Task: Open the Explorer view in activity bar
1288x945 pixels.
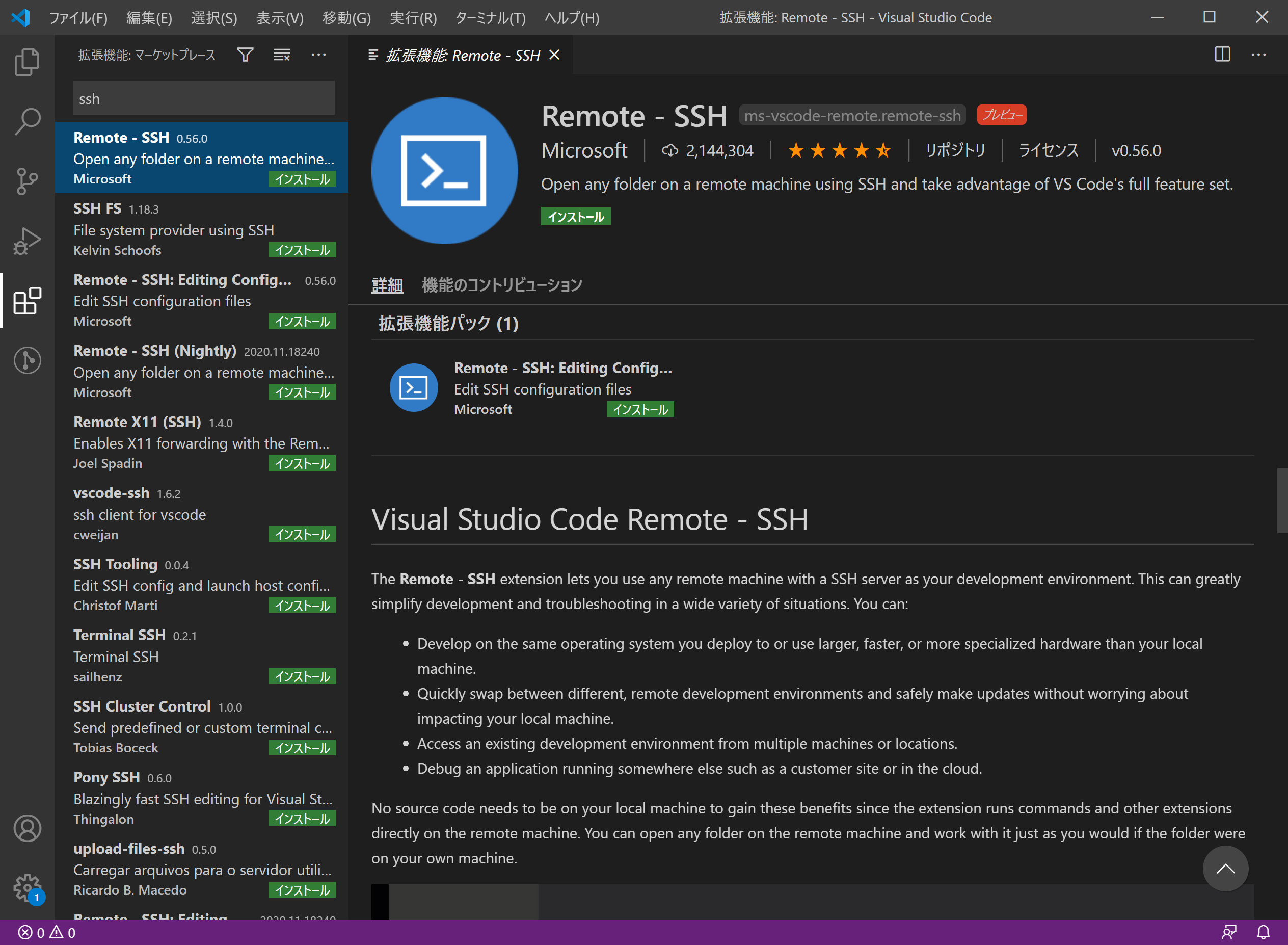Action: (27, 62)
